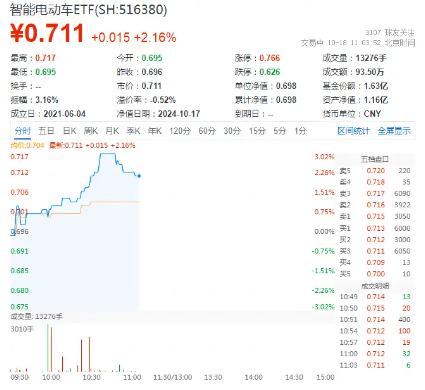Click the 涨停 value 0.766
Screen dimensions: 425x390
point(270,58)
